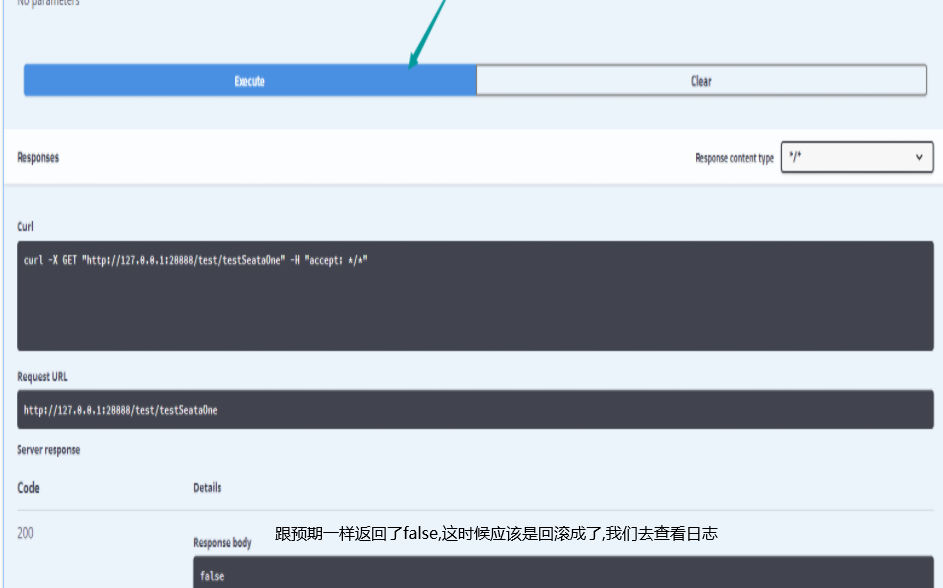This screenshot has height=588, width=943.
Task: Click the Responses section heading
Action: tap(38, 157)
